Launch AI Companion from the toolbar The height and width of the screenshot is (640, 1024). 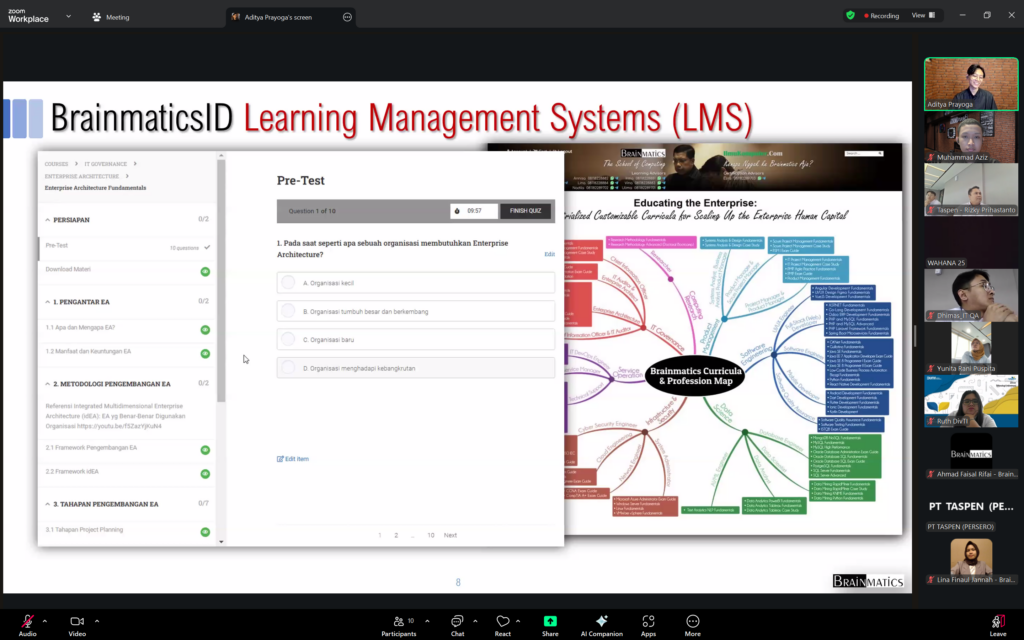(x=601, y=621)
